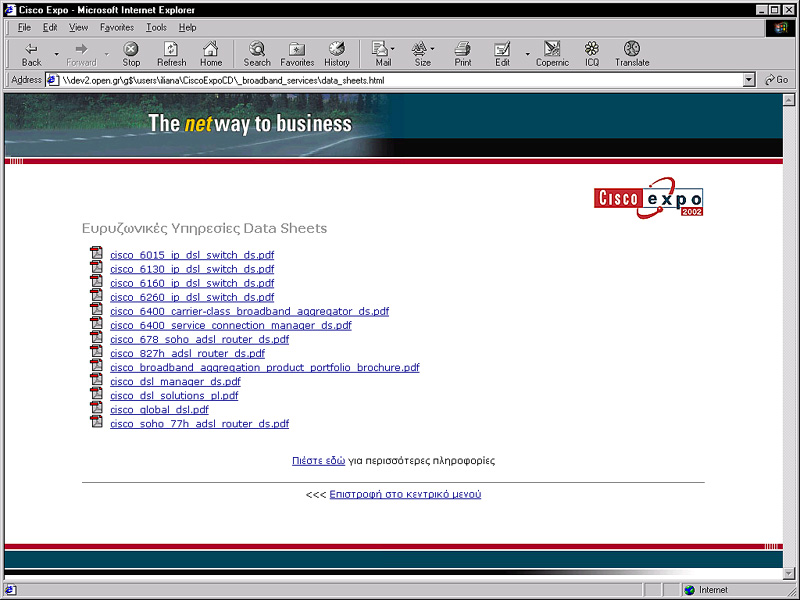The image size is (800, 600).
Task: Open the address bar dropdown list
Action: coord(749,80)
